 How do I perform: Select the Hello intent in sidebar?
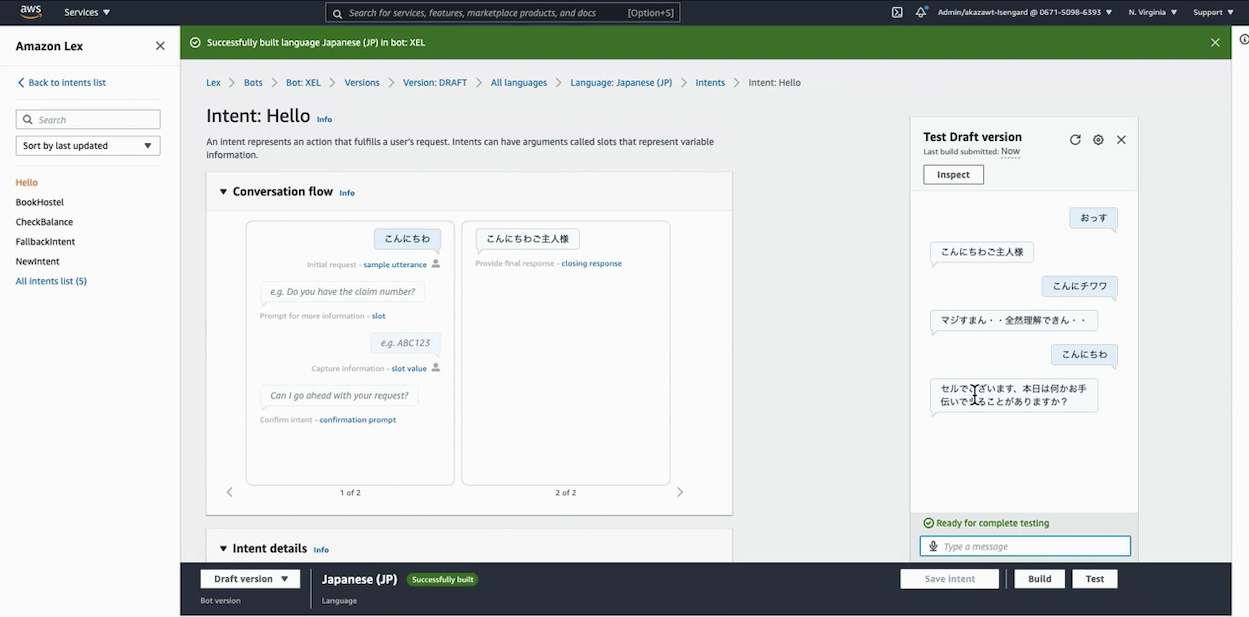[27, 183]
